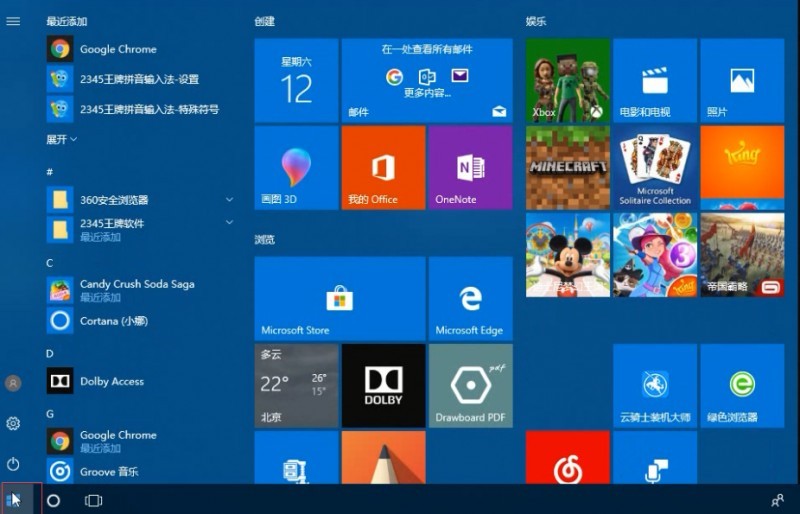This screenshot has height=514, width=800.
Task: Launch Microsoft Solitaire Collection tile
Action: pyautogui.click(x=655, y=168)
